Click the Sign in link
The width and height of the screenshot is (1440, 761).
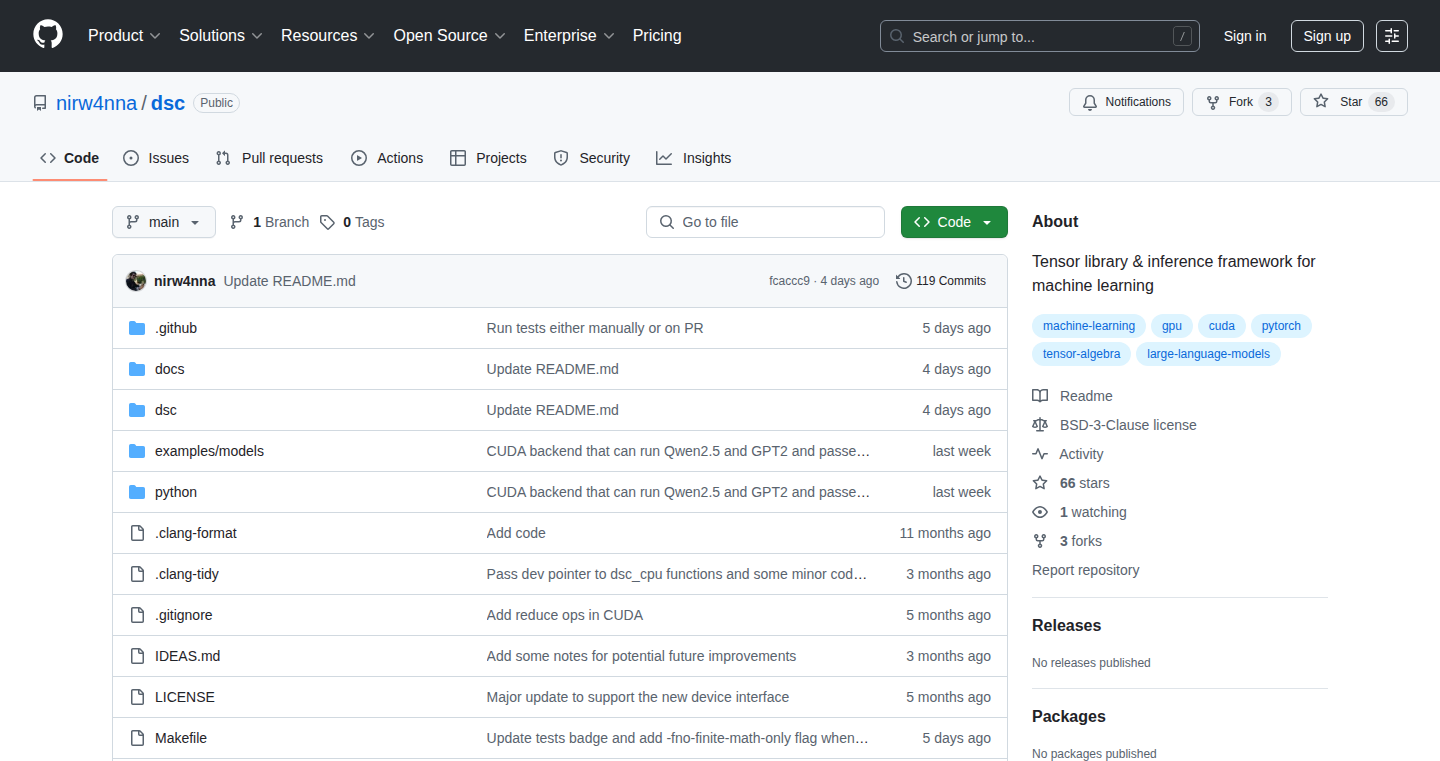1245,36
